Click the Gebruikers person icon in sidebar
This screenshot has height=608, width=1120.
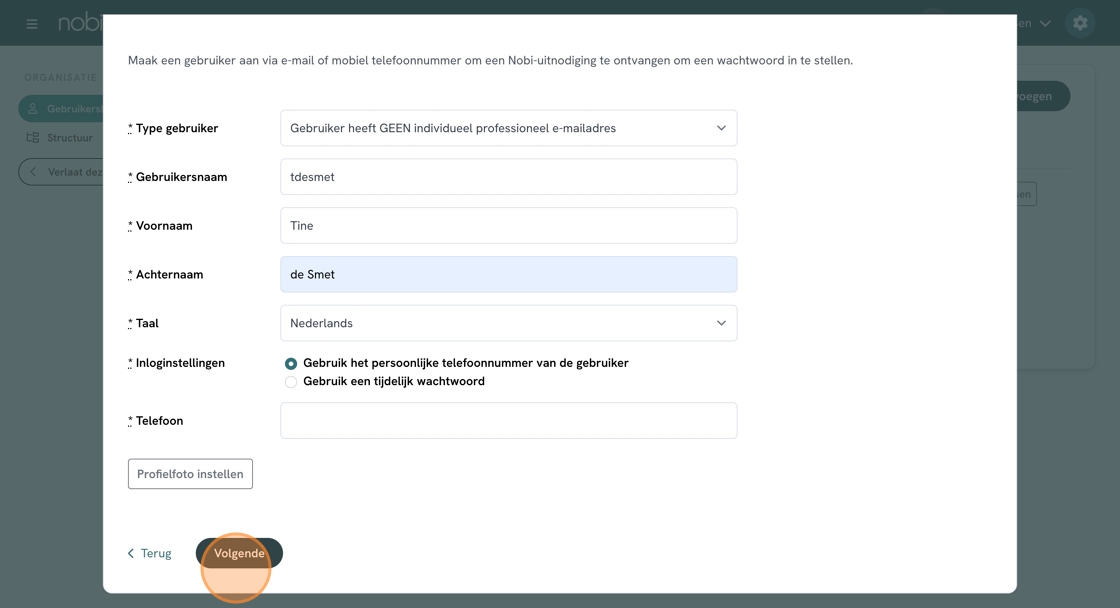coord(33,109)
